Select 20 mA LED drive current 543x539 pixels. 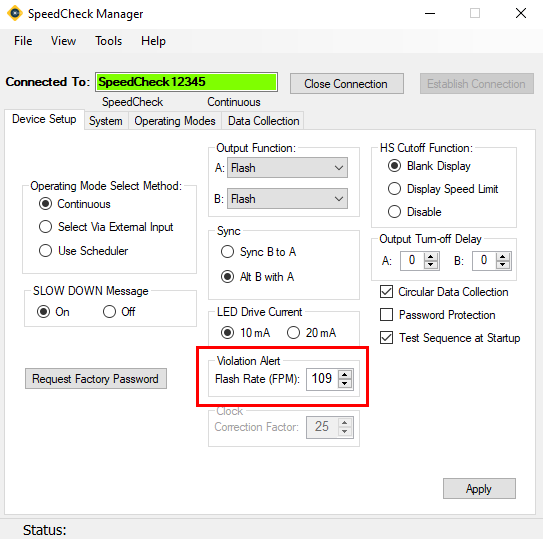(x=311, y=333)
